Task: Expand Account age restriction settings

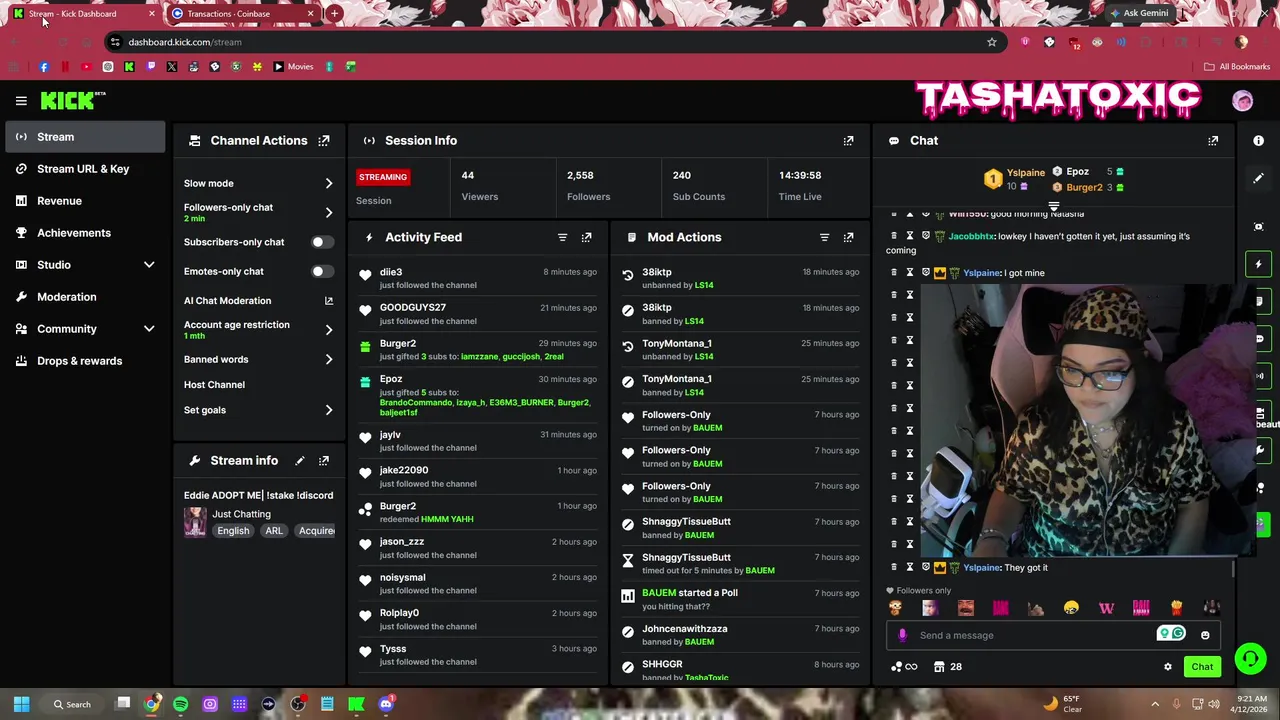Action: 328,330
